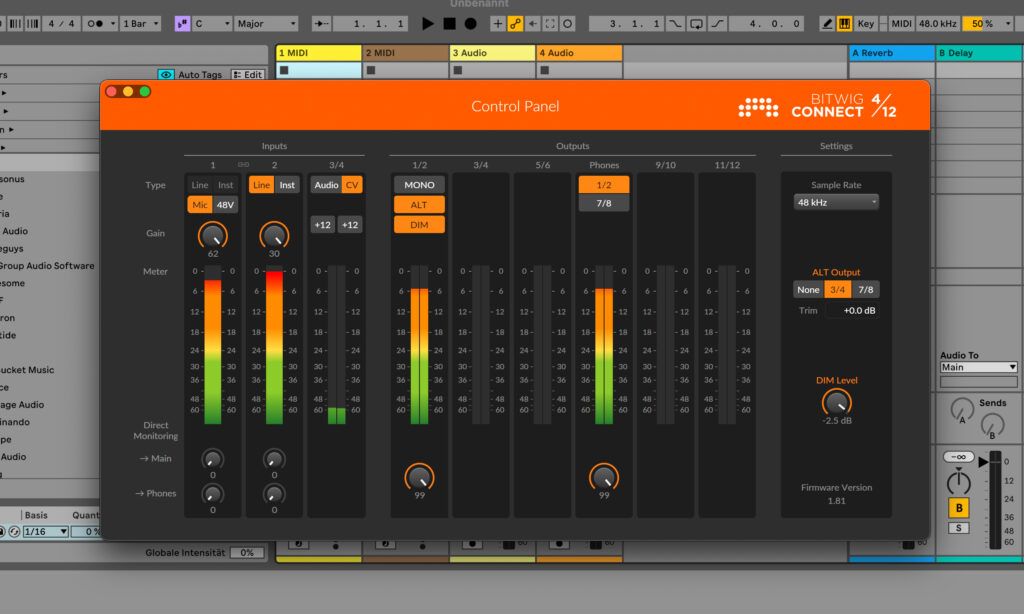Toggle the pencil Draw Mode icon

pos(827,23)
